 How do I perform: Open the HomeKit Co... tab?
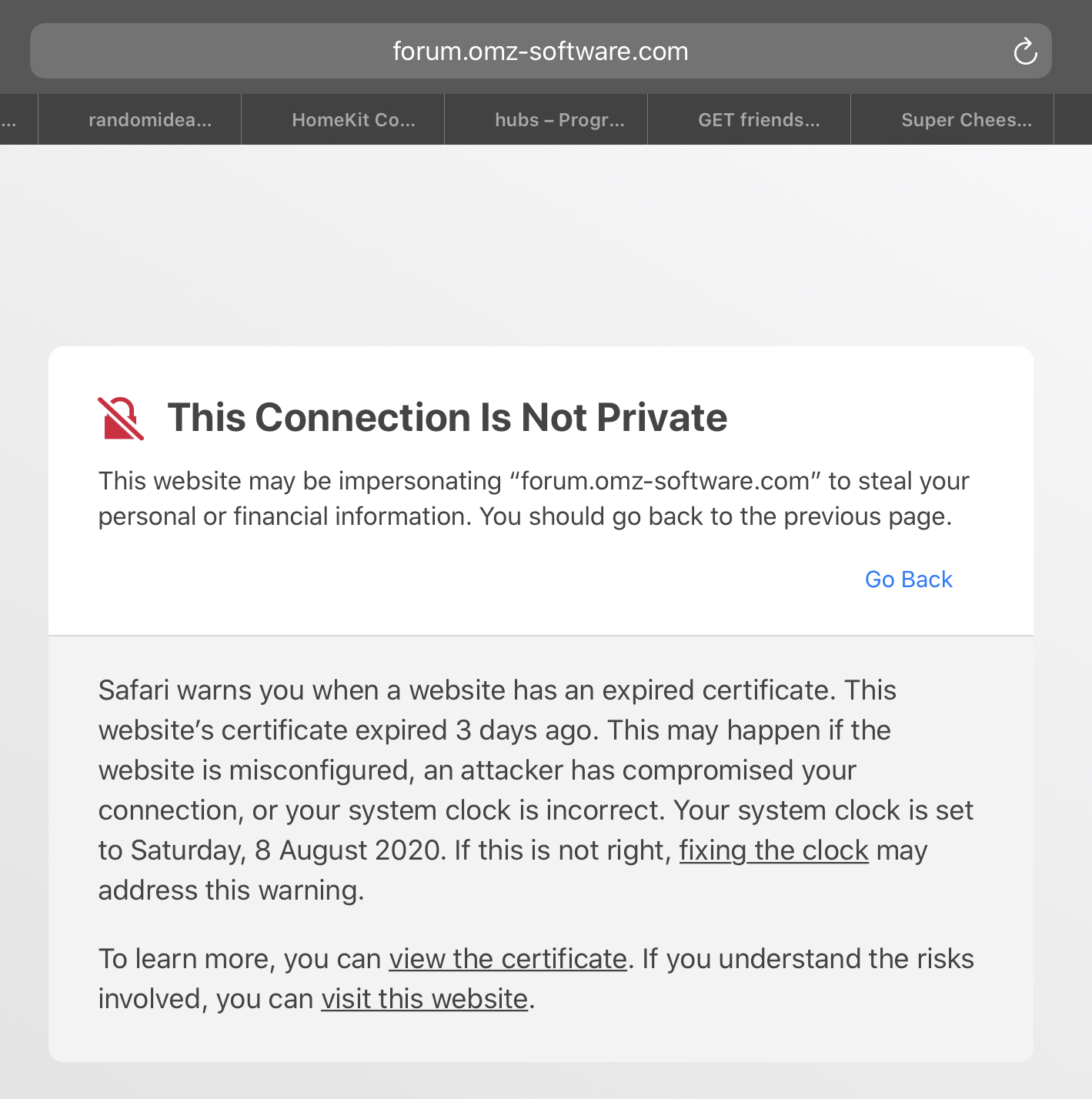coord(342,119)
